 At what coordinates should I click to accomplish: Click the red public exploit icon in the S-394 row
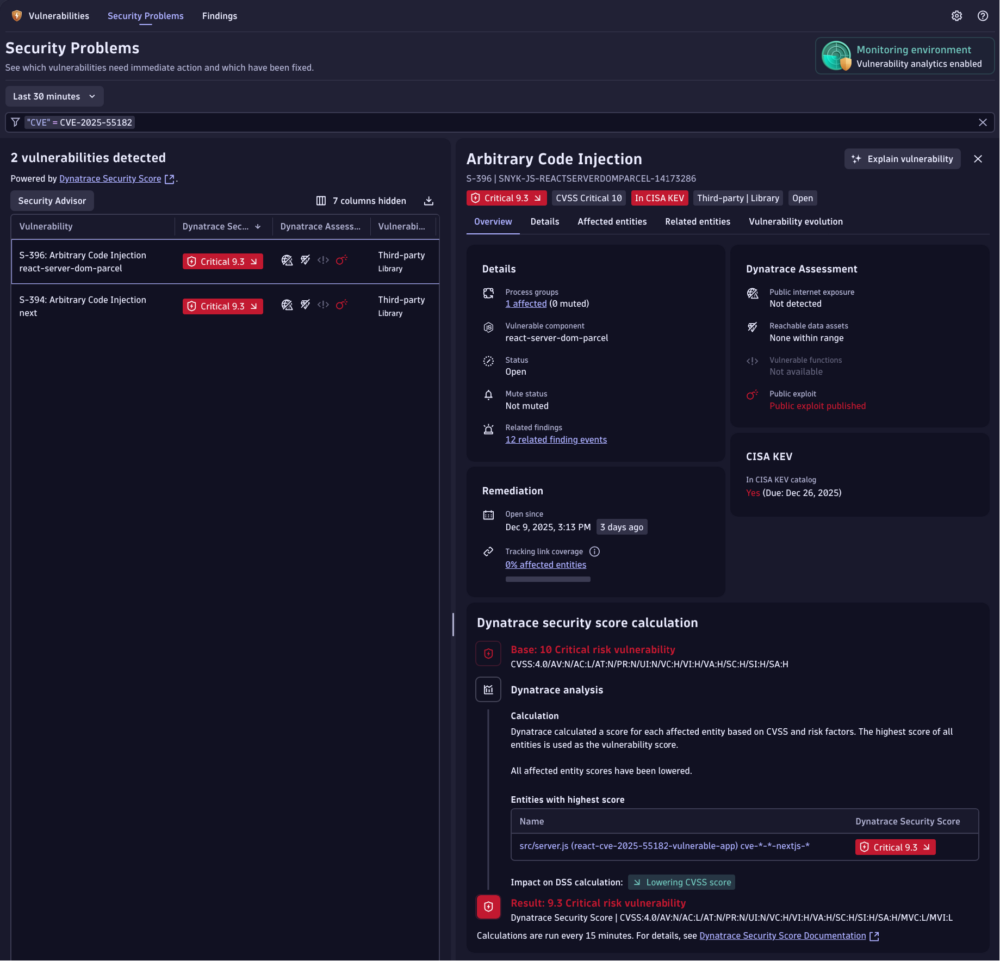coord(341,305)
